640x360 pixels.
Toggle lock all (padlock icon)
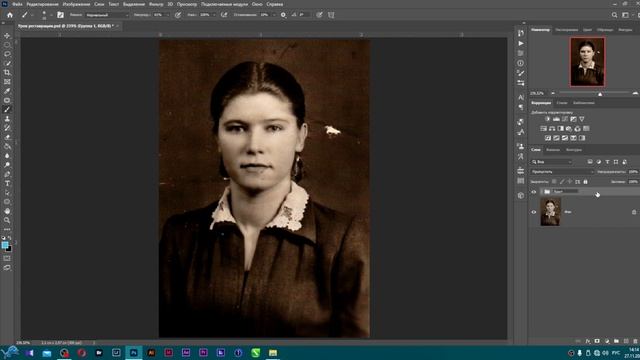(585, 182)
